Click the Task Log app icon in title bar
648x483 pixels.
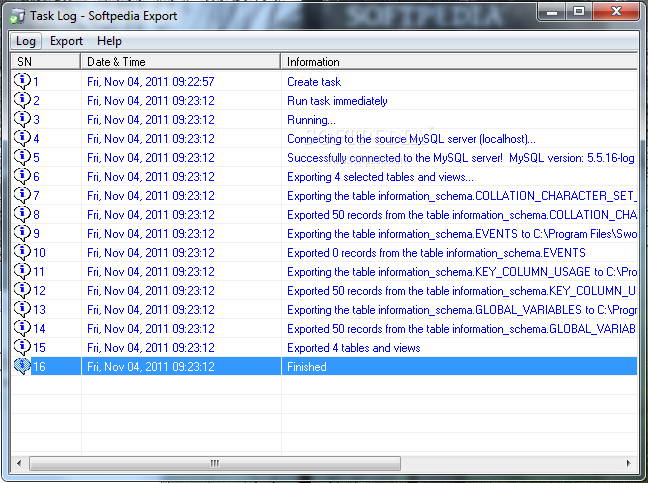pyautogui.click(x=17, y=16)
